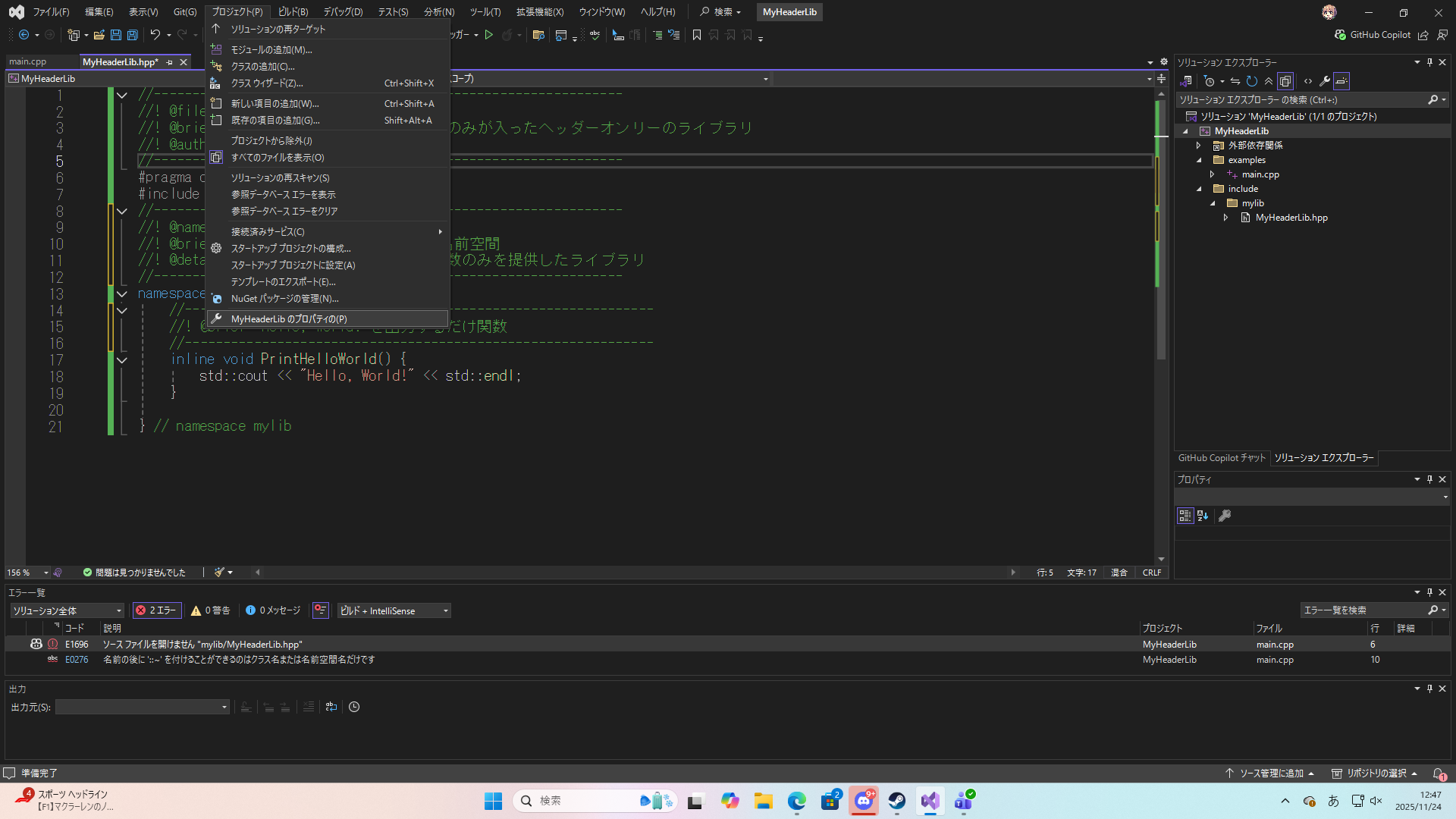The width and height of the screenshot is (1456, 819).
Task: Click the blue refresh icon in Solution Explorer
Action: click(x=1252, y=81)
